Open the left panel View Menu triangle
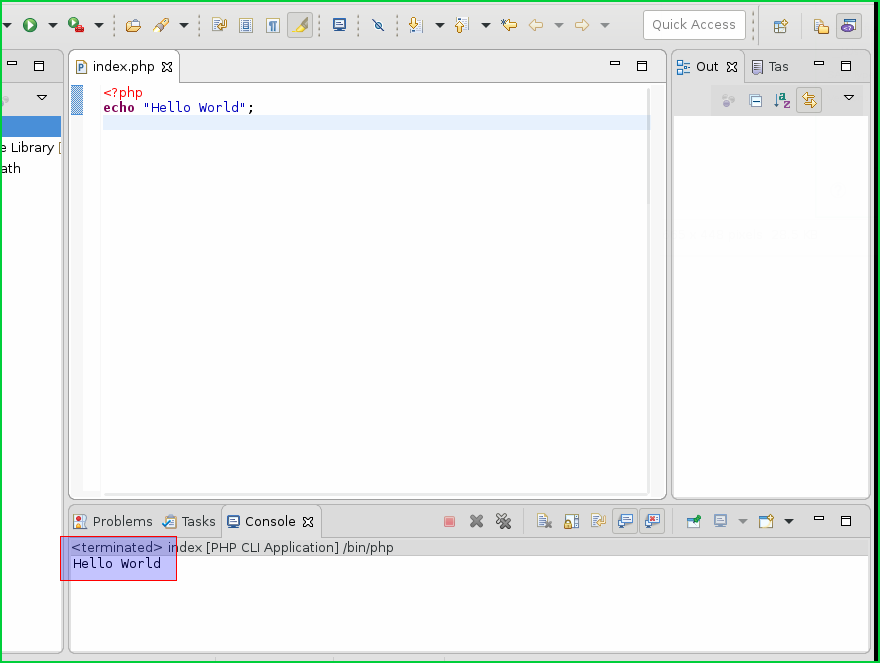Image resolution: width=880 pixels, height=663 pixels. coord(42,98)
